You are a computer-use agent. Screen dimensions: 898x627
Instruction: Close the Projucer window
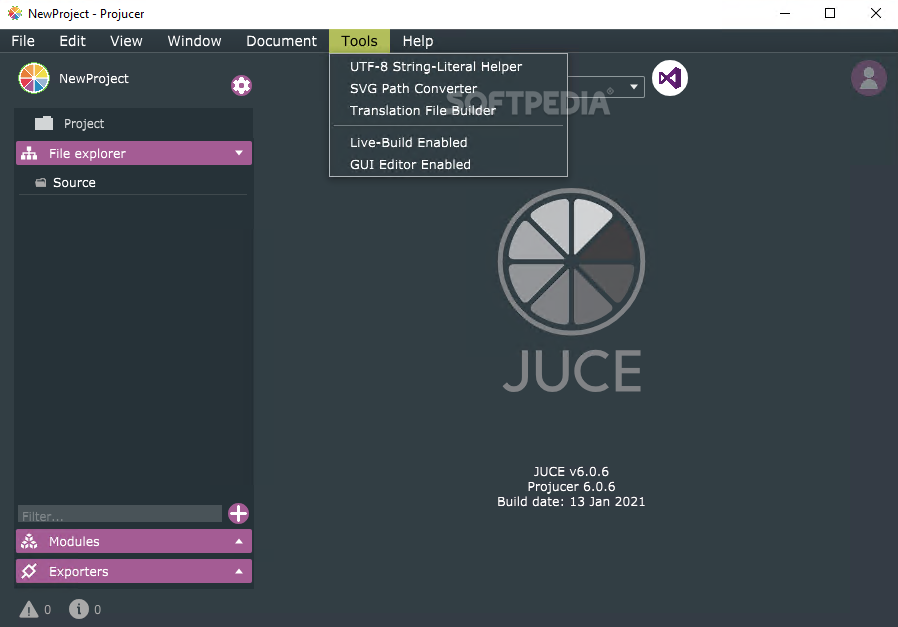tap(876, 14)
